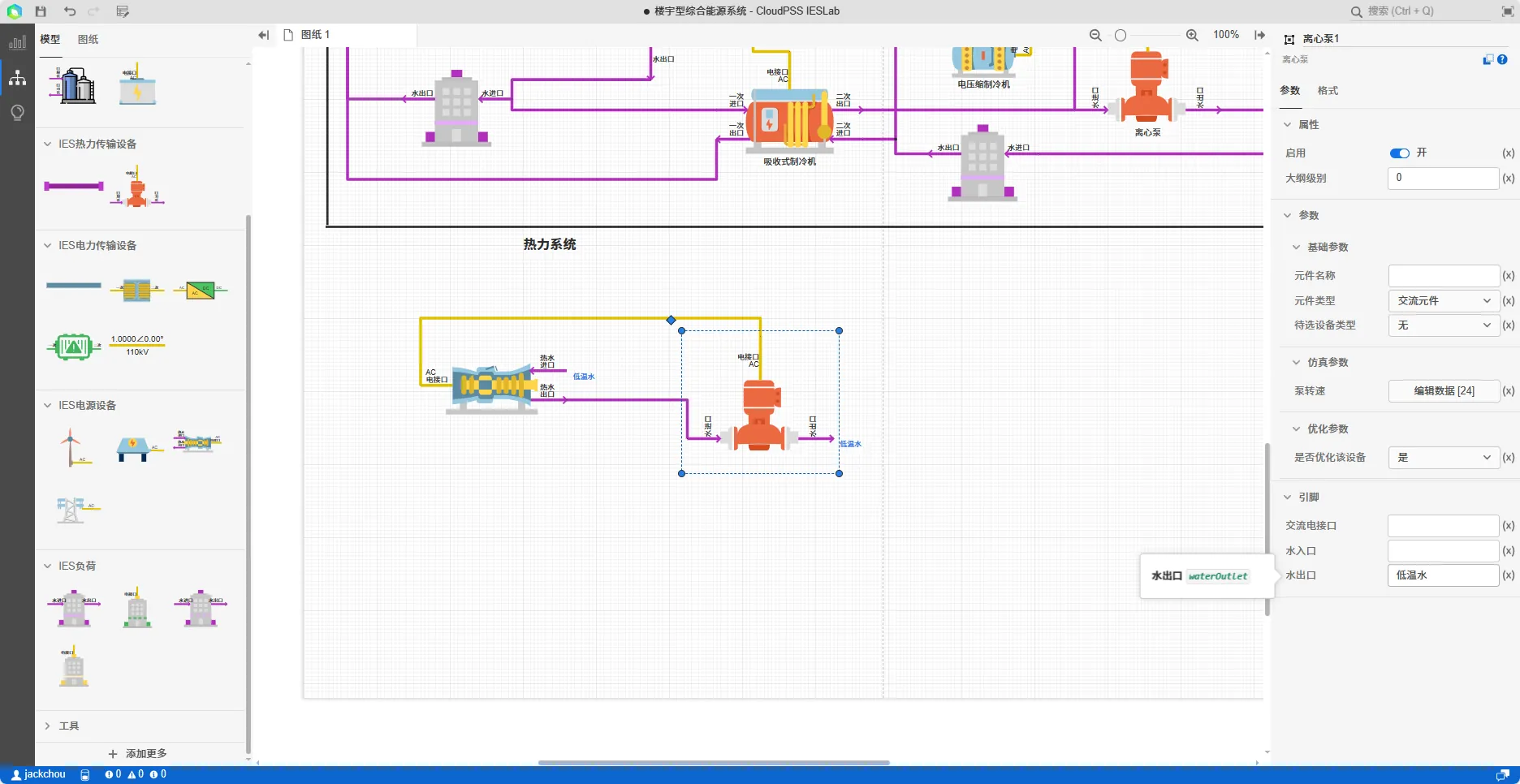Open the results chart sidebar icon
Screen dimensions: 1520x784
(17, 42)
